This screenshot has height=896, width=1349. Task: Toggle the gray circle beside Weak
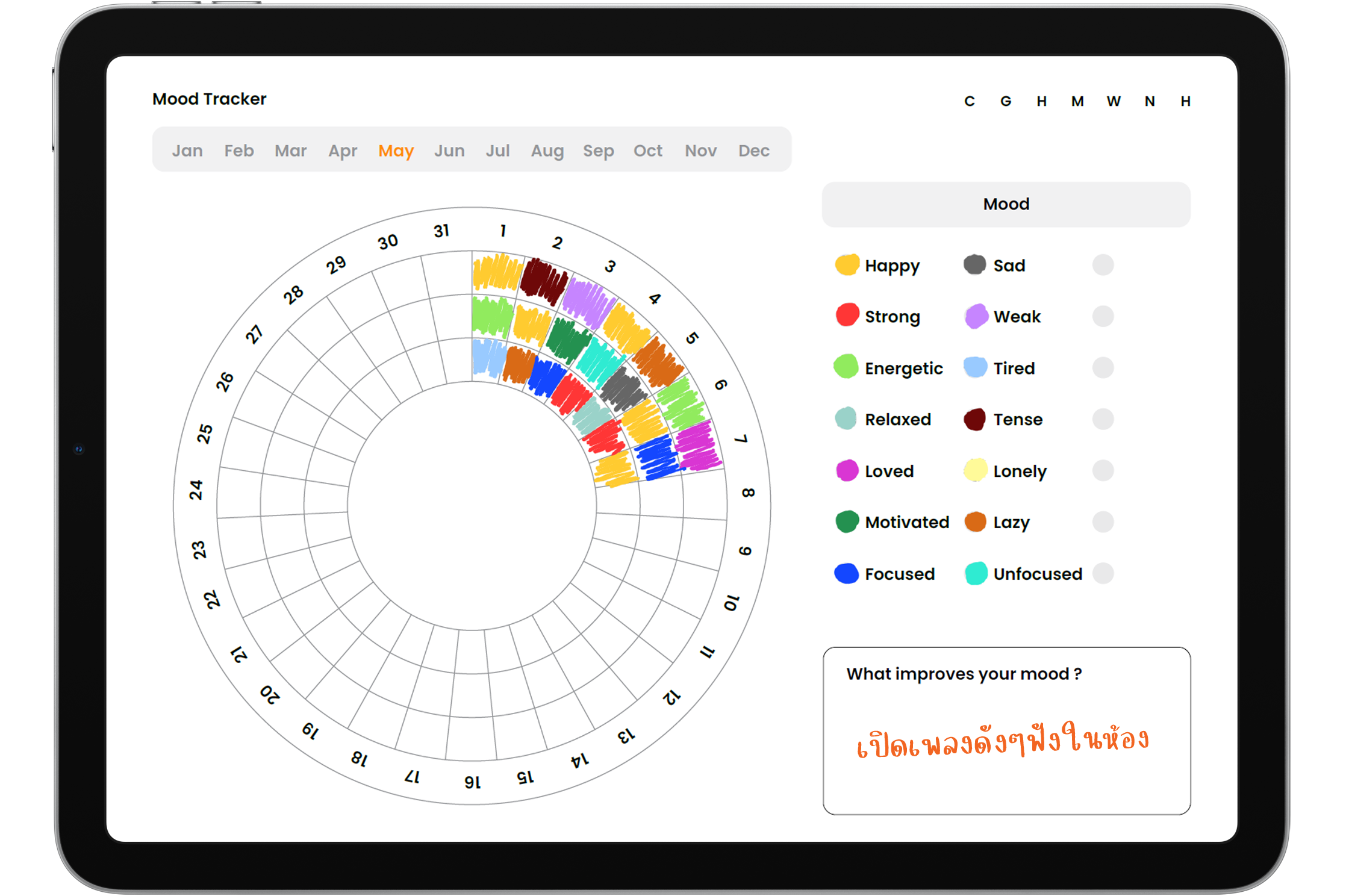(x=1103, y=316)
